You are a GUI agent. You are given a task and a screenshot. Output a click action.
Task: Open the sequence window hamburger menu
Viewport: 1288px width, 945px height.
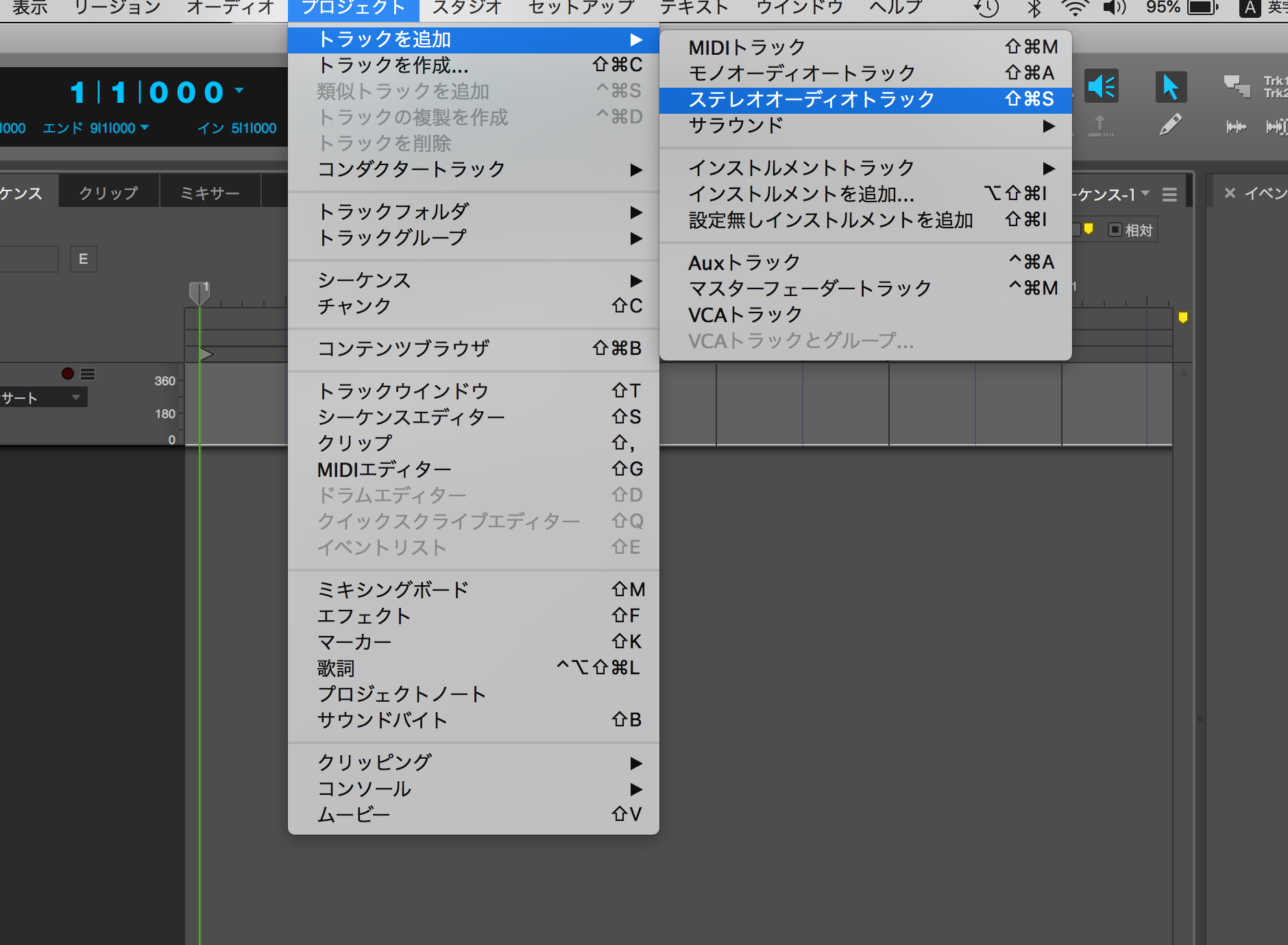(1169, 195)
